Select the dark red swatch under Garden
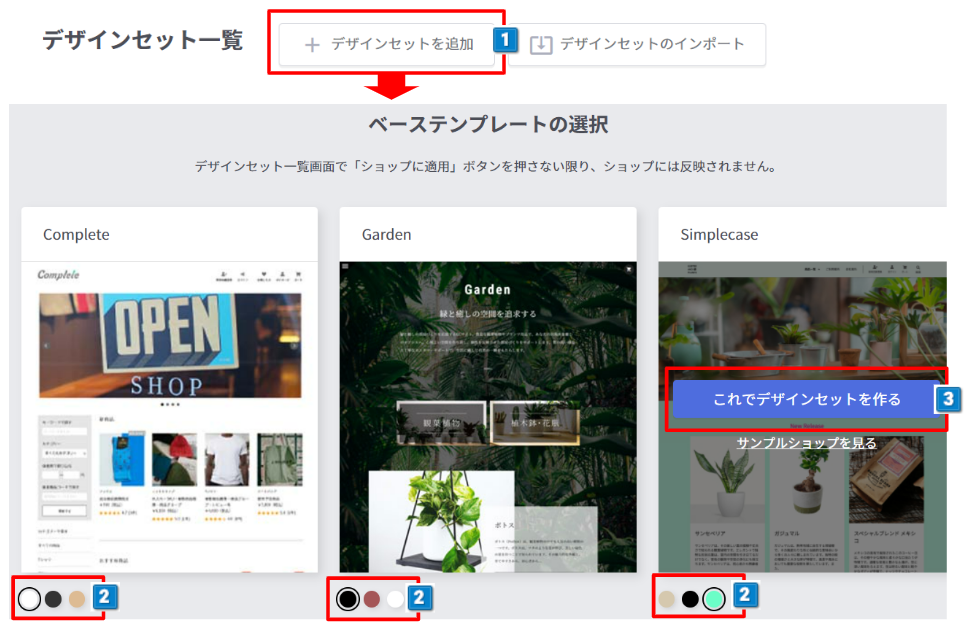The width and height of the screenshot is (968, 635). tap(372, 597)
